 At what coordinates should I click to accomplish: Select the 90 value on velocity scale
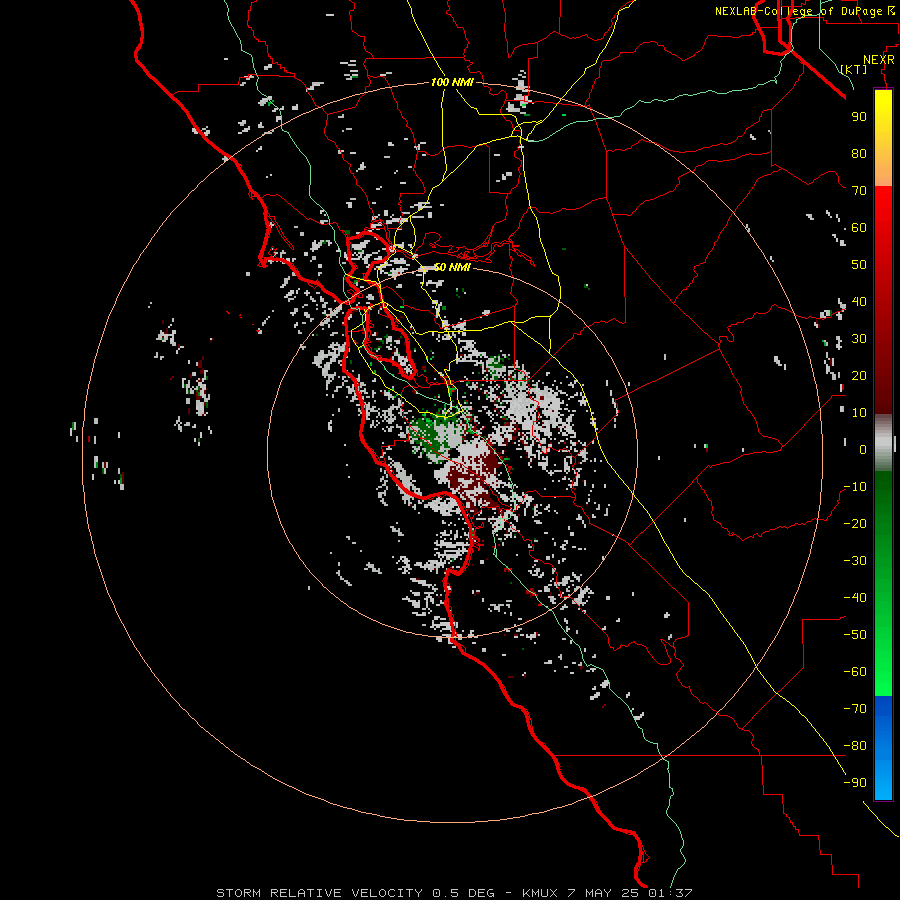tap(859, 117)
